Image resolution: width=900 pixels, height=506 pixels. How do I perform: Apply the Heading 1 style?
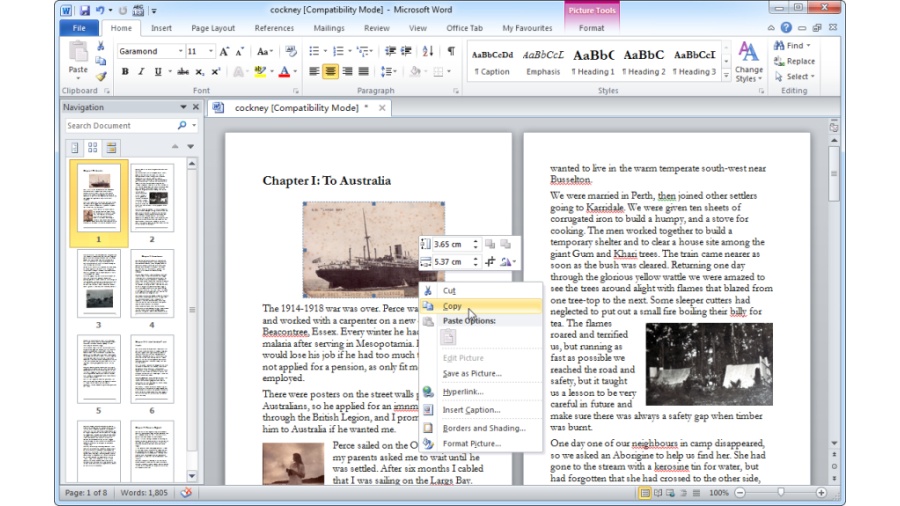point(593,62)
